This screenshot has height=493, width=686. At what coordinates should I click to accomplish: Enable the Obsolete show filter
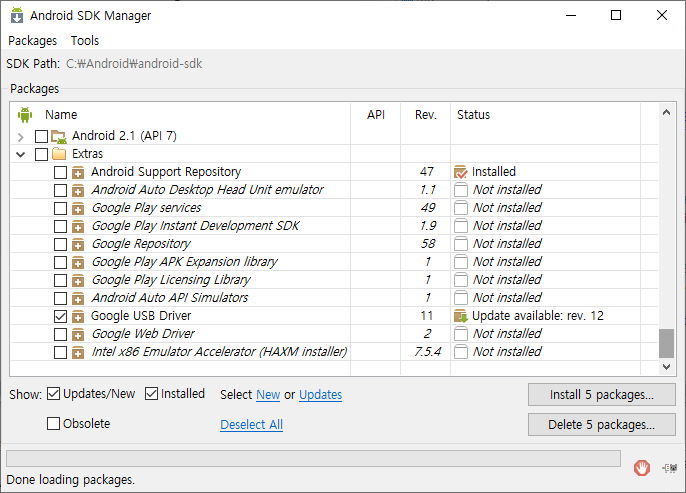tap(53, 423)
